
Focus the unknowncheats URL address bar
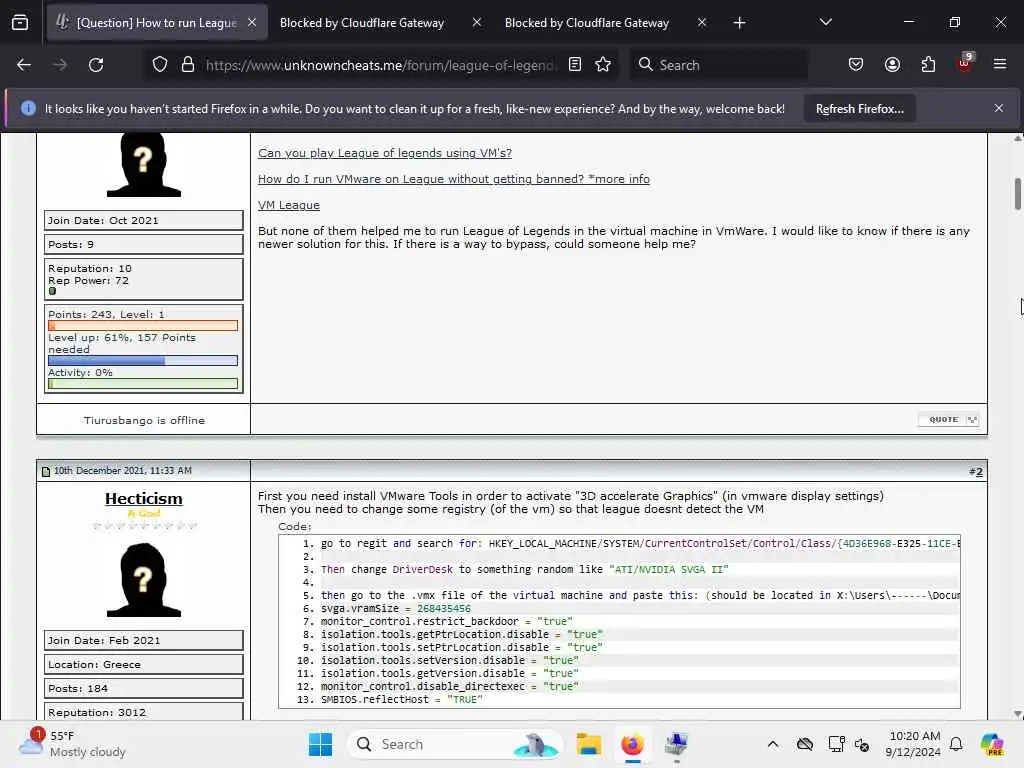tap(380, 65)
